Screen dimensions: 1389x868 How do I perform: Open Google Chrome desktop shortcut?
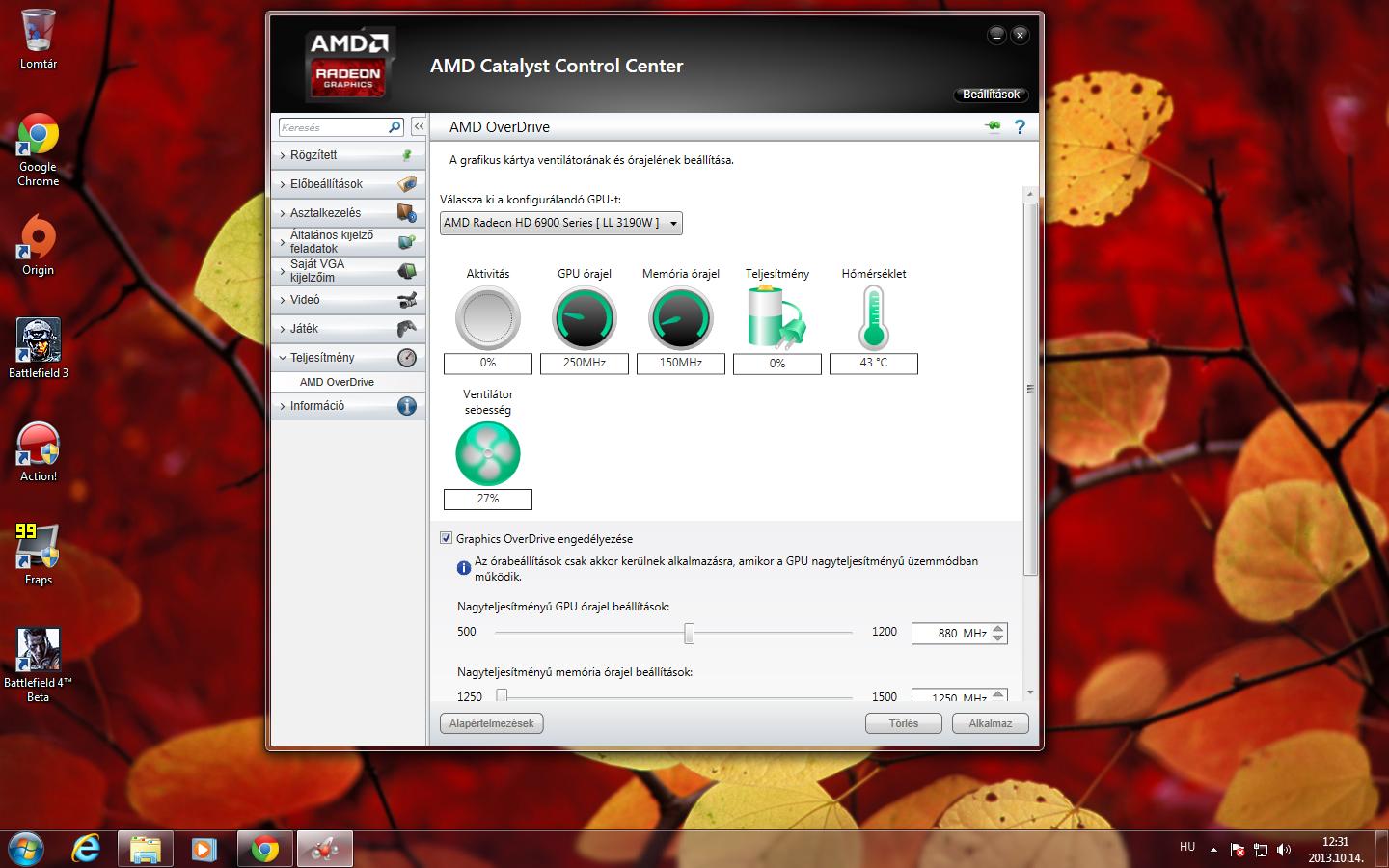tap(38, 150)
